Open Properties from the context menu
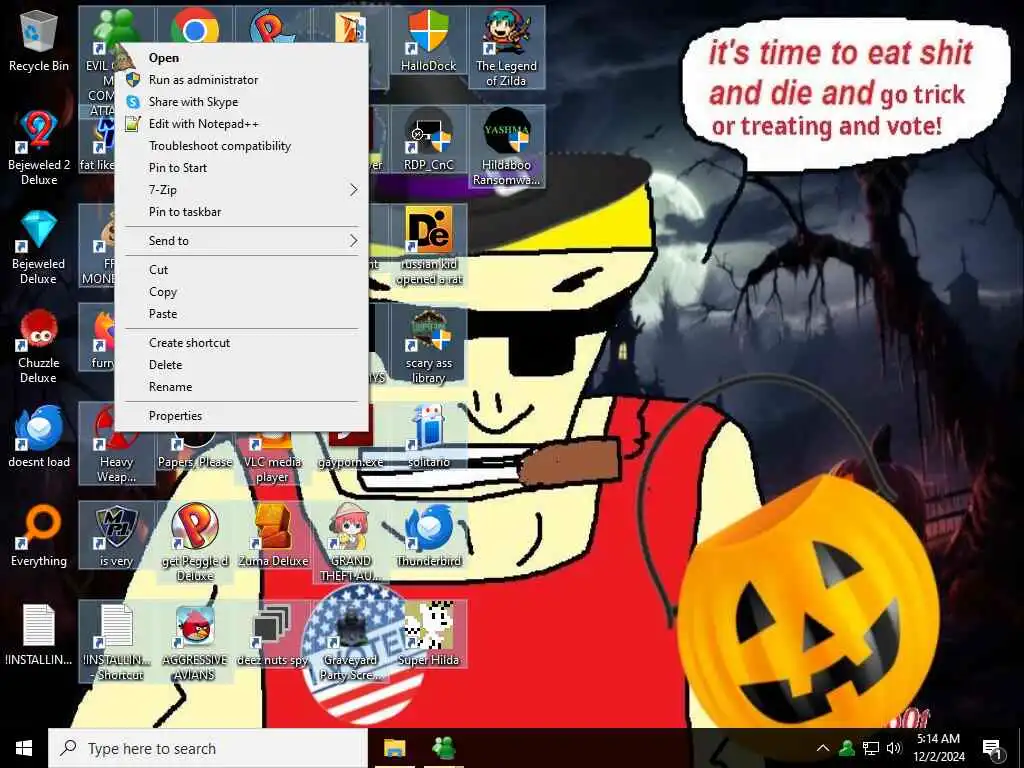This screenshot has height=768, width=1024. pos(242,416)
